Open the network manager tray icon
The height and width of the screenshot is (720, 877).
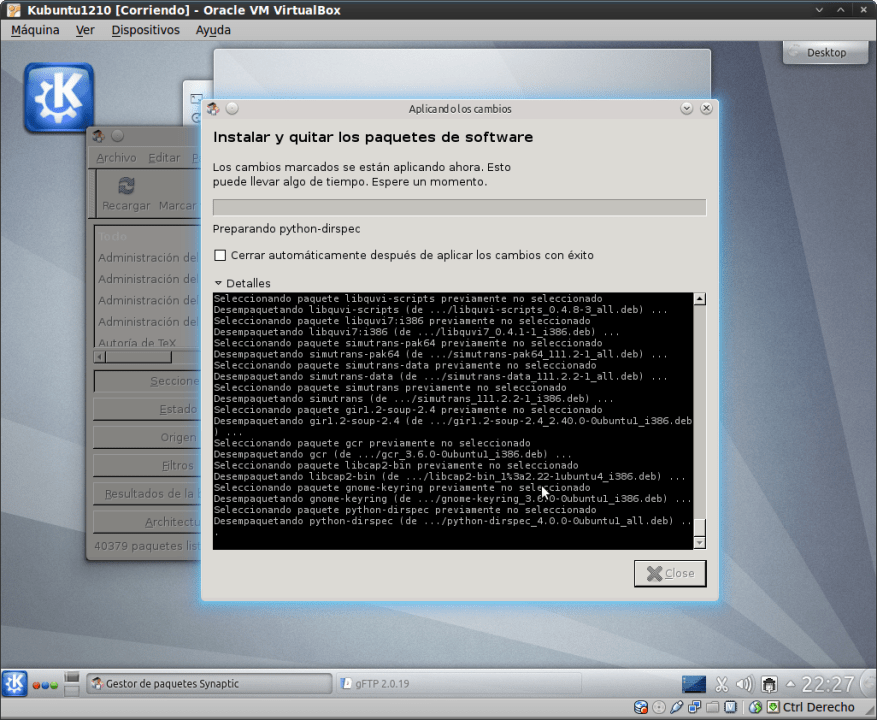[769, 684]
